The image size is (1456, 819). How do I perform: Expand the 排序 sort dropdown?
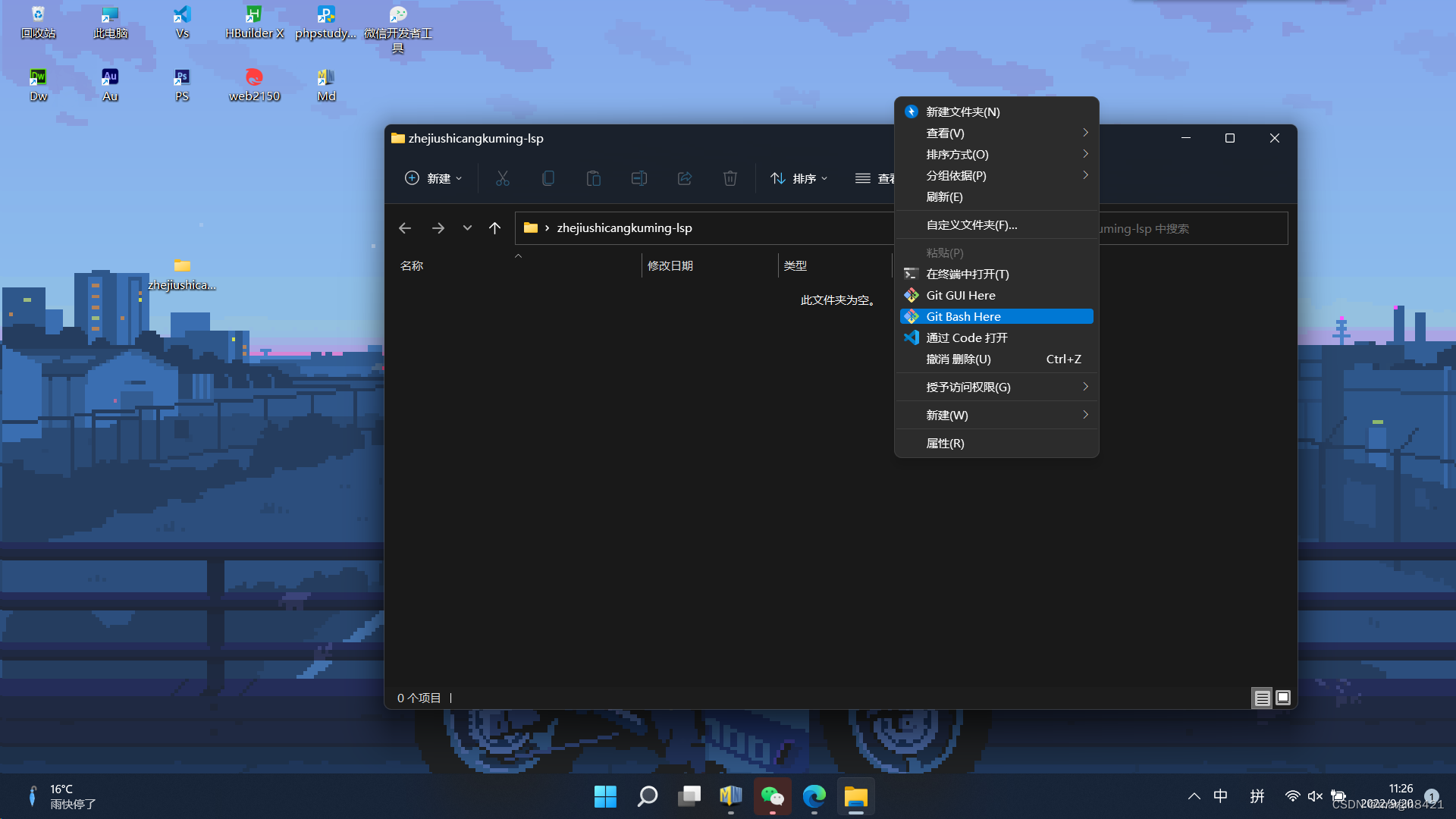pyautogui.click(x=799, y=178)
